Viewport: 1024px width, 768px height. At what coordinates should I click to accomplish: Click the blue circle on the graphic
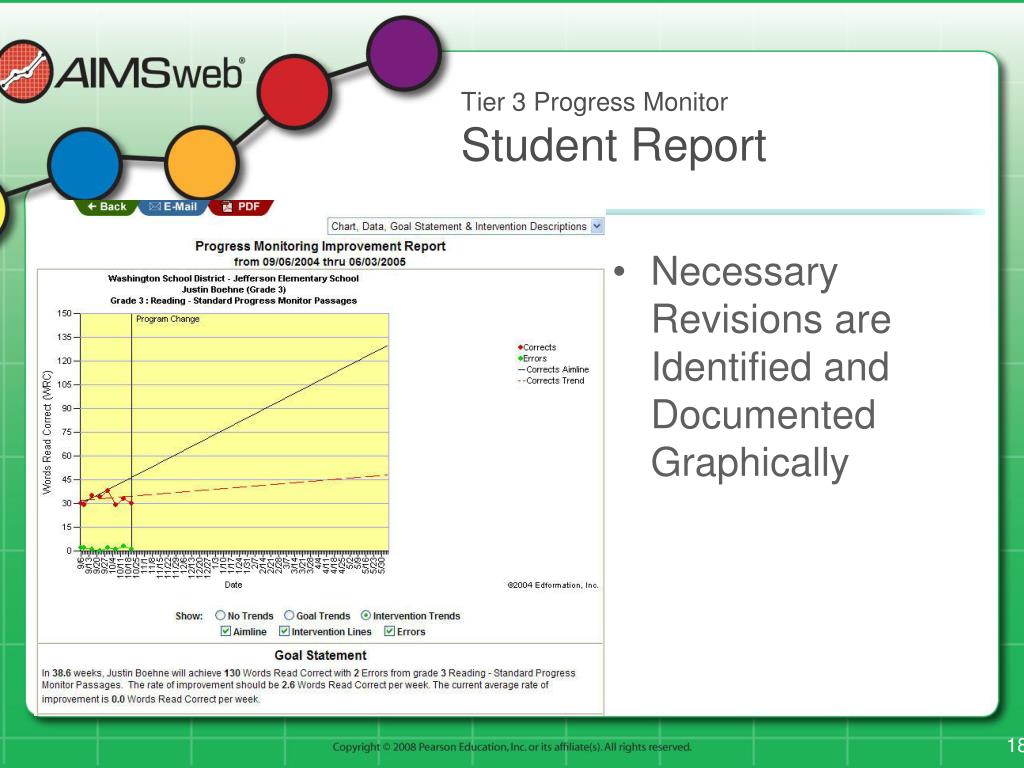[x=85, y=164]
